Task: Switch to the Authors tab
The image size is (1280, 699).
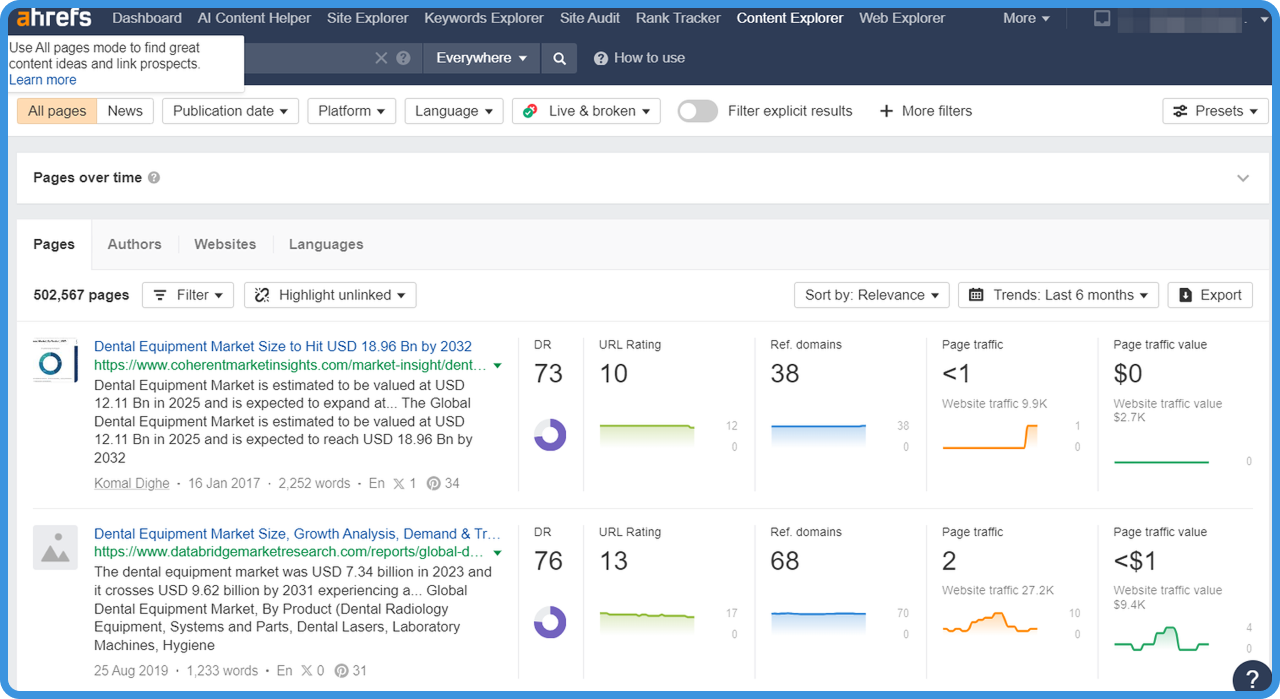Action: (x=134, y=244)
